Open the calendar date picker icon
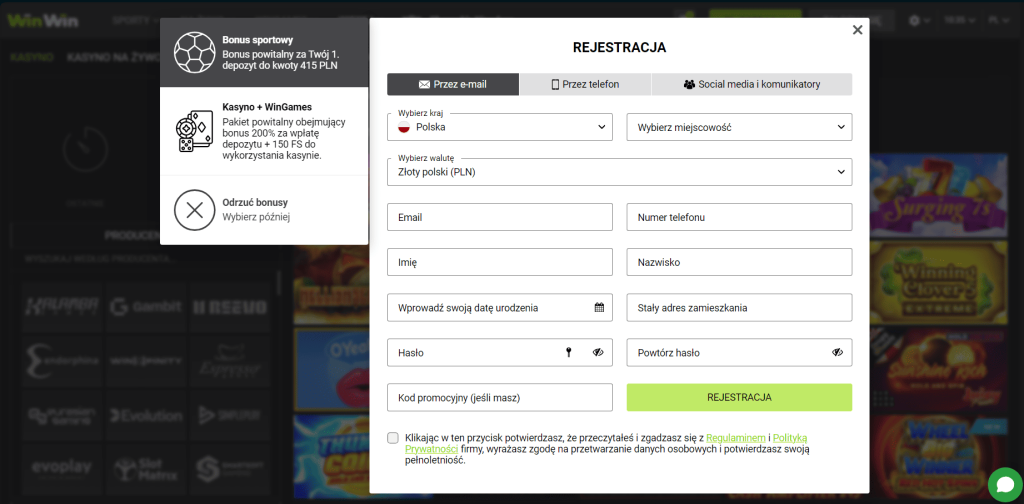Screen dimensions: 1024x504 click(x=599, y=308)
